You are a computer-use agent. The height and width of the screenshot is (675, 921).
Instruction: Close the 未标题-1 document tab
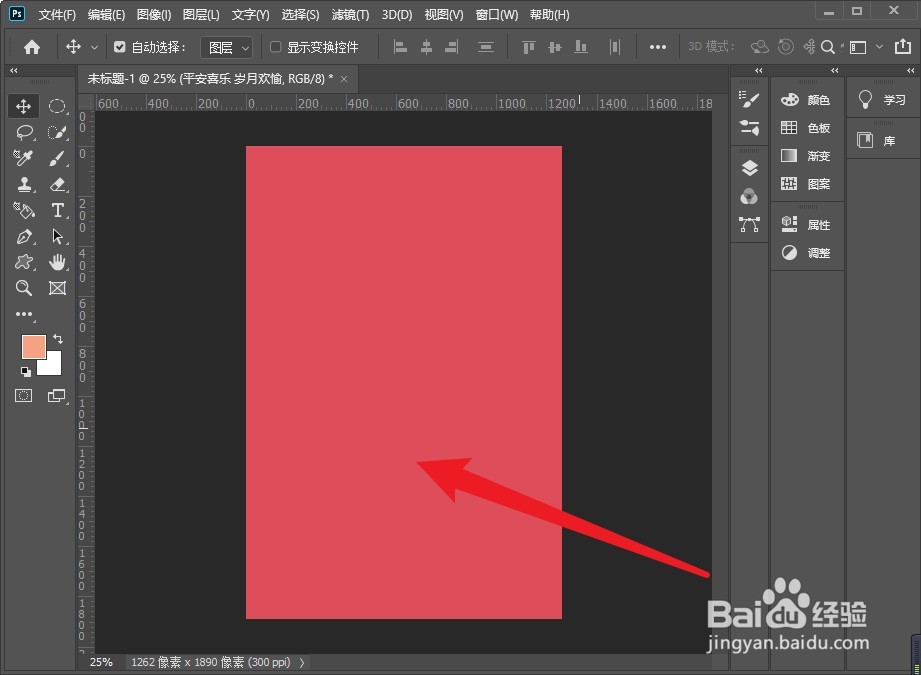coord(344,79)
